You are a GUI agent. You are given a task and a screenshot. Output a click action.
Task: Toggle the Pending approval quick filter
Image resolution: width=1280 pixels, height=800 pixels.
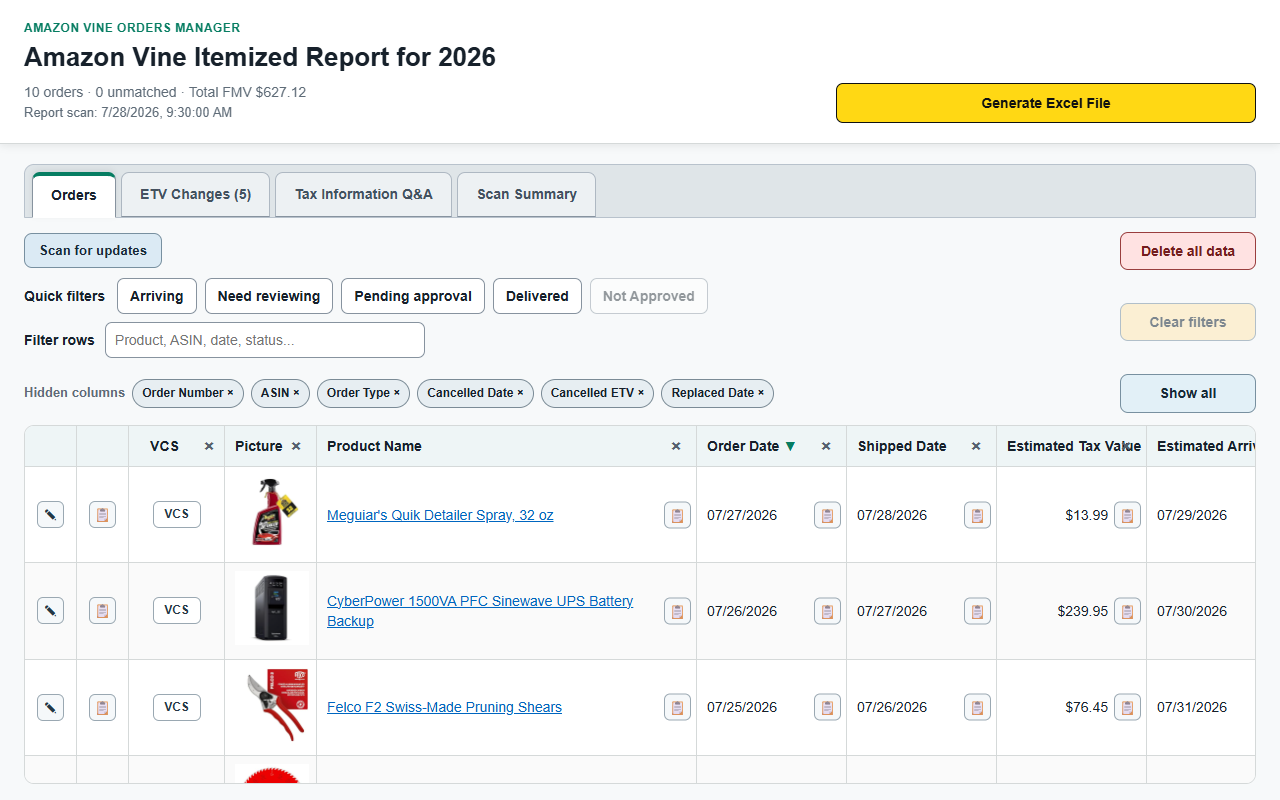413,296
